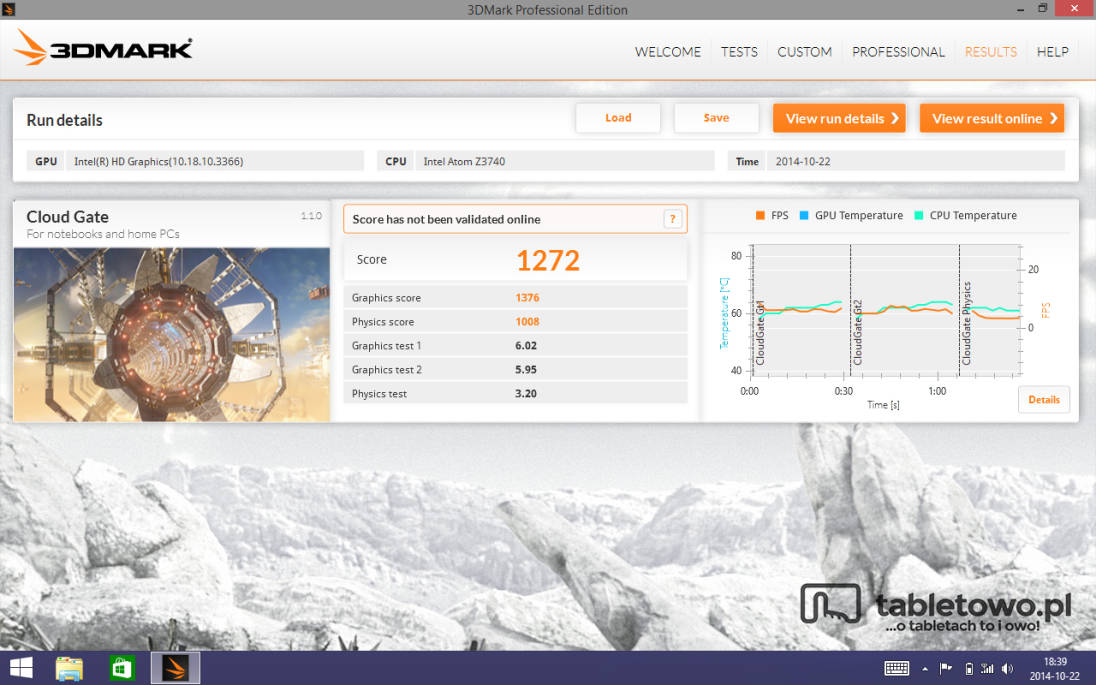
Task: Toggle the GPU Temperature legend swatch
Action: click(x=804, y=215)
